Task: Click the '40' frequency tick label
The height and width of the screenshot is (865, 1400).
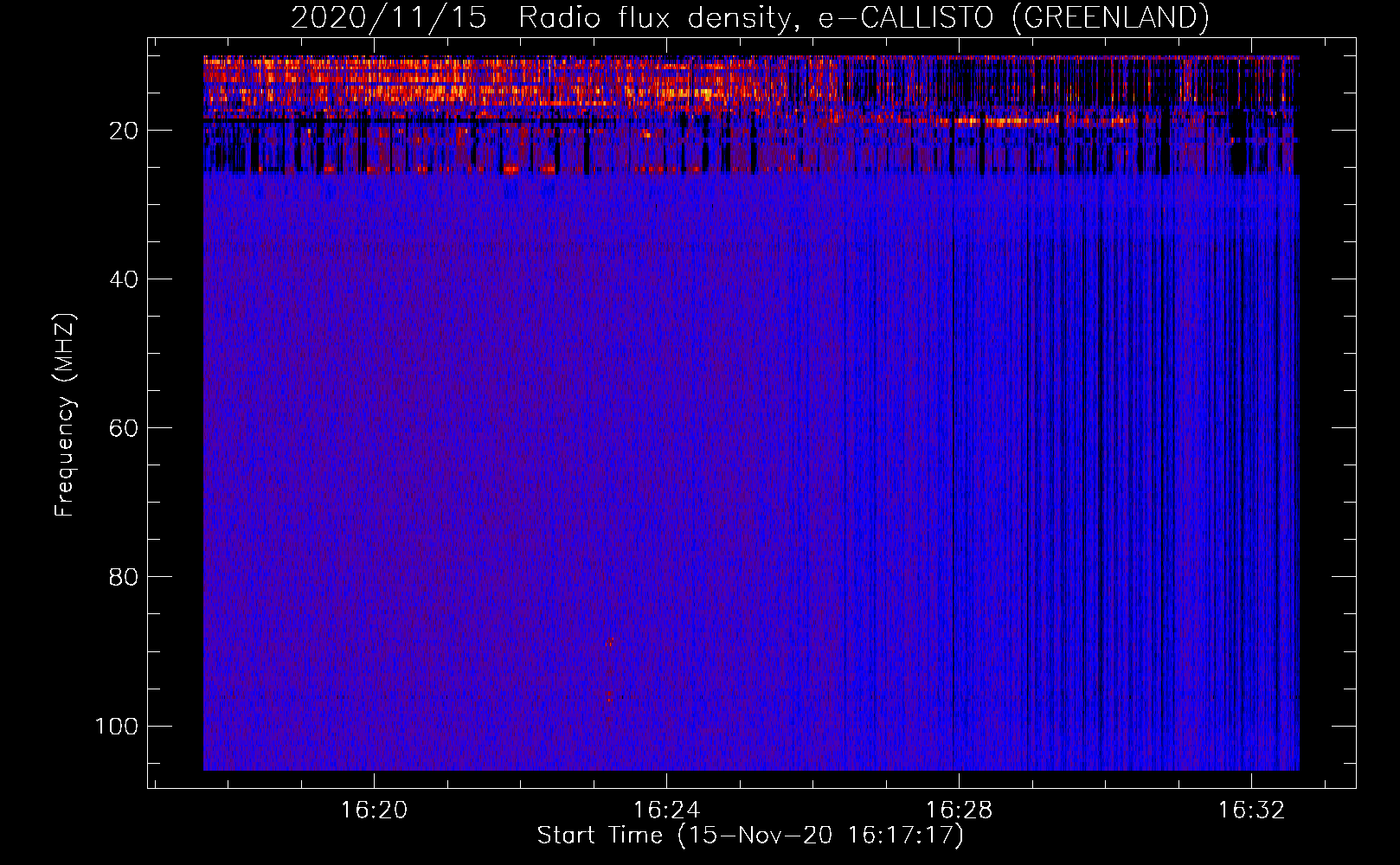Action: [x=124, y=279]
